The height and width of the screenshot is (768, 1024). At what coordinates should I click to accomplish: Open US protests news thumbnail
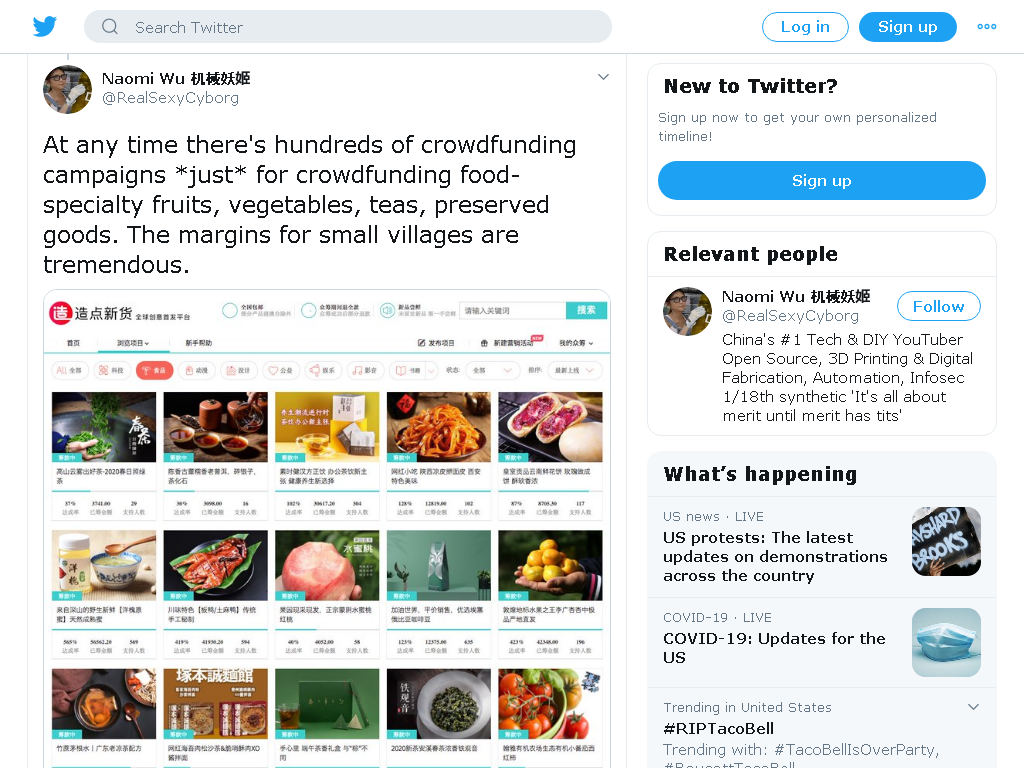pyautogui.click(x=946, y=541)
